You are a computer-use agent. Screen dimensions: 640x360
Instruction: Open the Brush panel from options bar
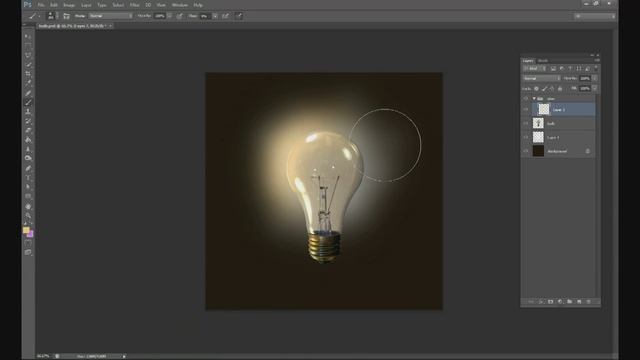tap(66, 16)
